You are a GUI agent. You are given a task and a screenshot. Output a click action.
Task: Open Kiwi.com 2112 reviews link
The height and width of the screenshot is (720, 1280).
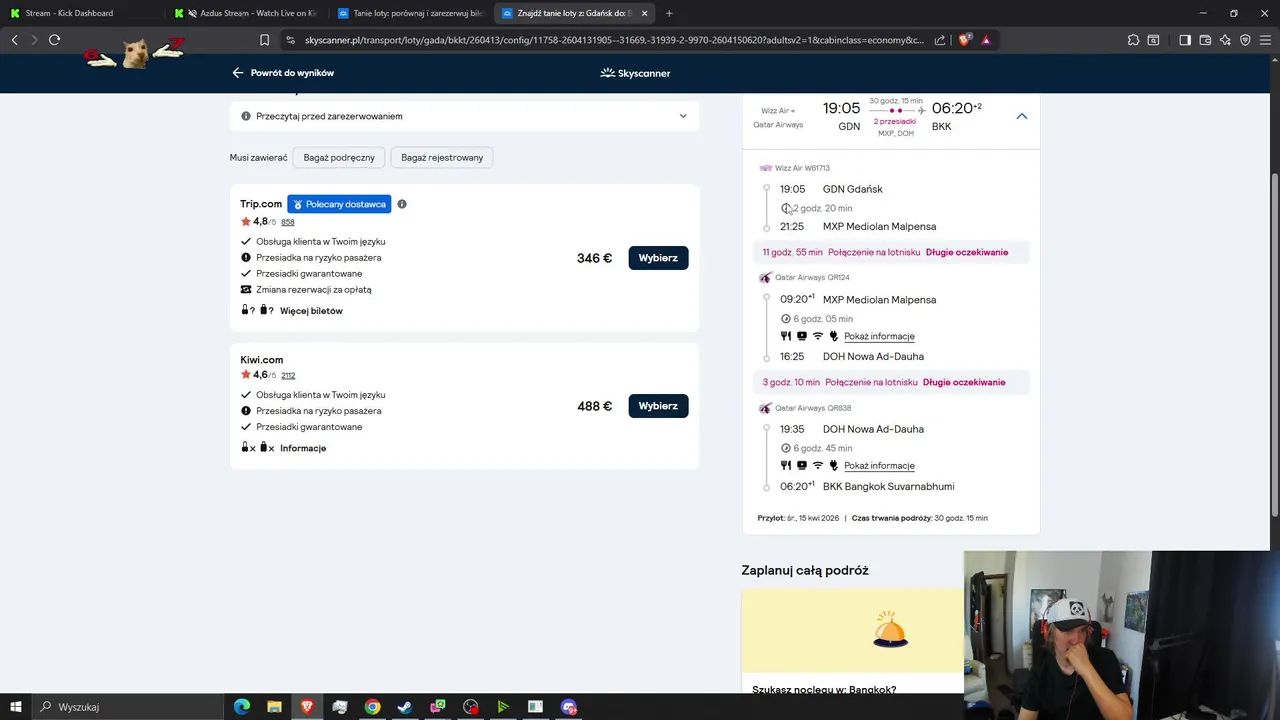click(x=288, y=375)
